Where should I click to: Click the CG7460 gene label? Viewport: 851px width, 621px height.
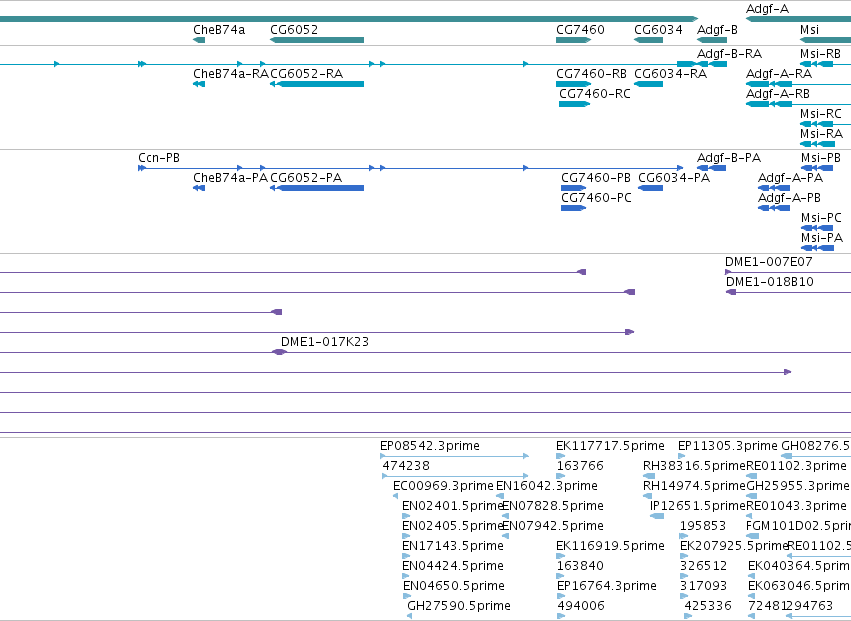pos(580,30)
